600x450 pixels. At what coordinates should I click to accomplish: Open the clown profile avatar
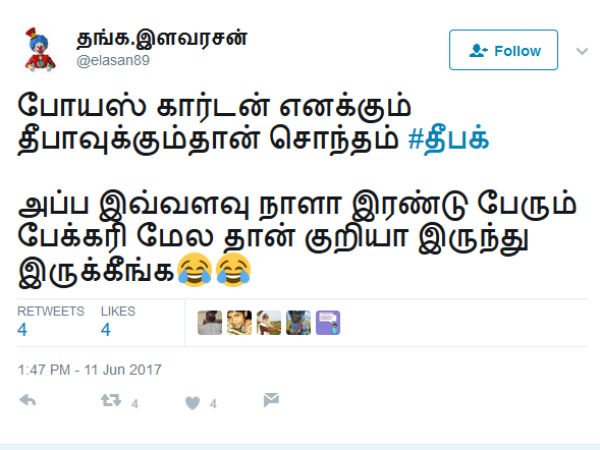coord(40,49)
